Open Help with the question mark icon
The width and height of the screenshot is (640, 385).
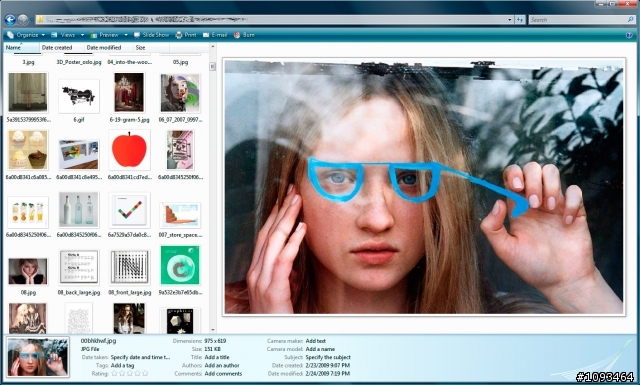(x=629, y=35)
